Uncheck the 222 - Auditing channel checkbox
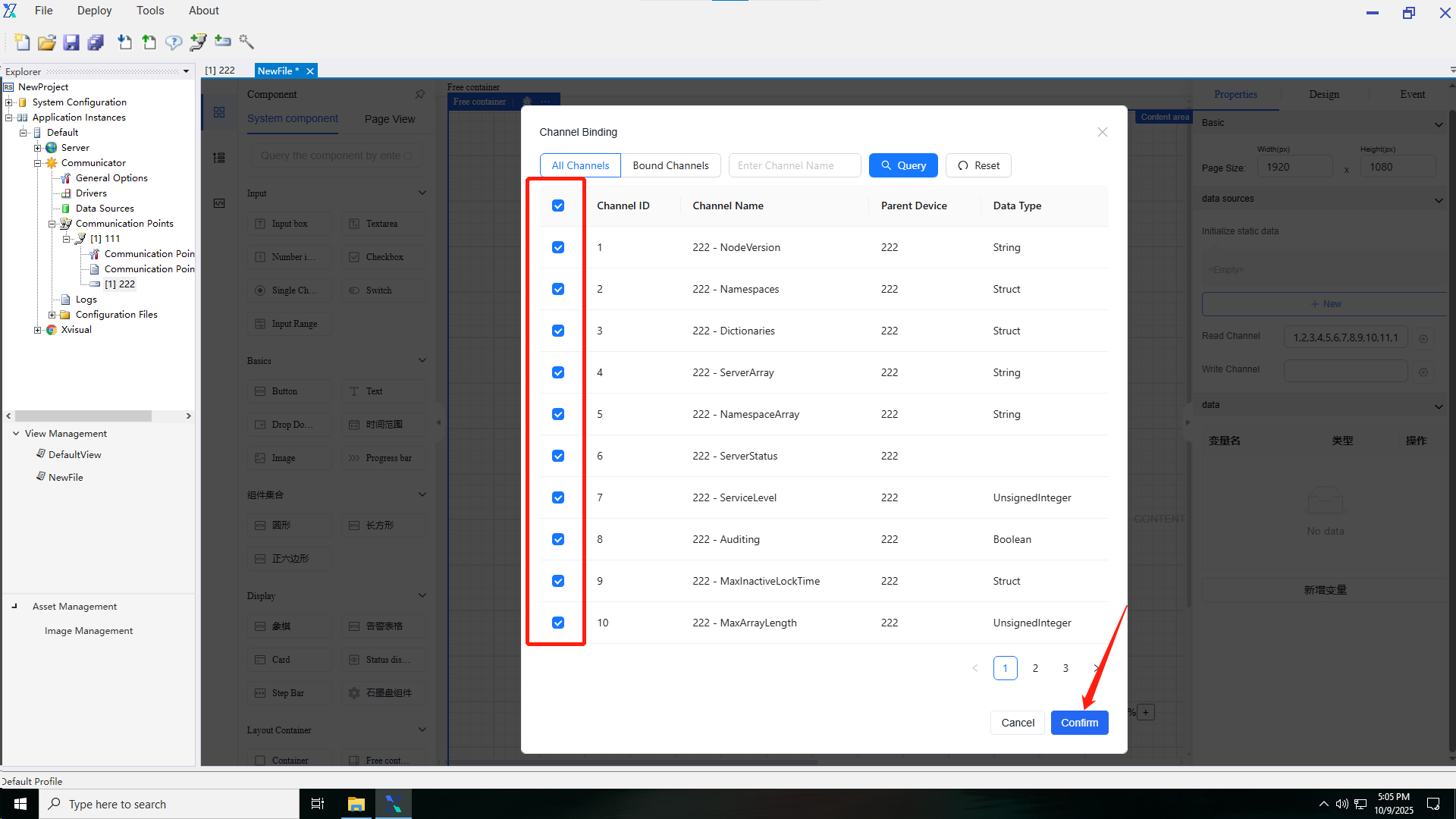Image resolution: width=1456 pixels, height=819 pixels. pos(558,539)
